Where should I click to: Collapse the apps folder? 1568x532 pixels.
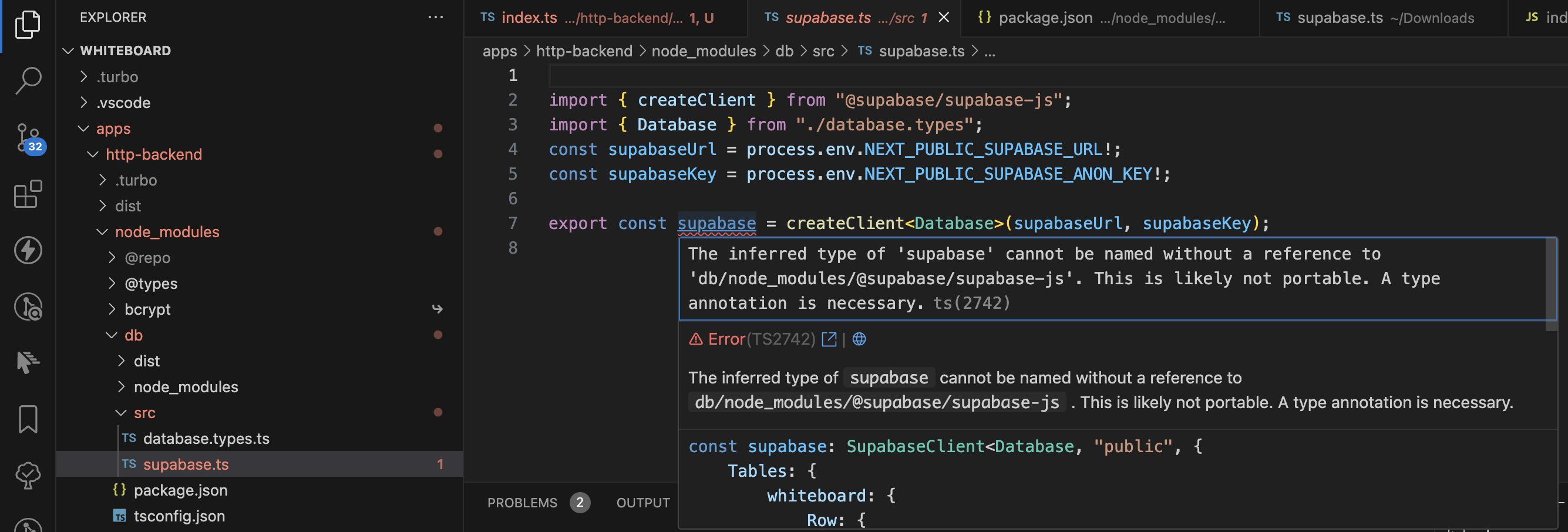[x=83, y=129]
